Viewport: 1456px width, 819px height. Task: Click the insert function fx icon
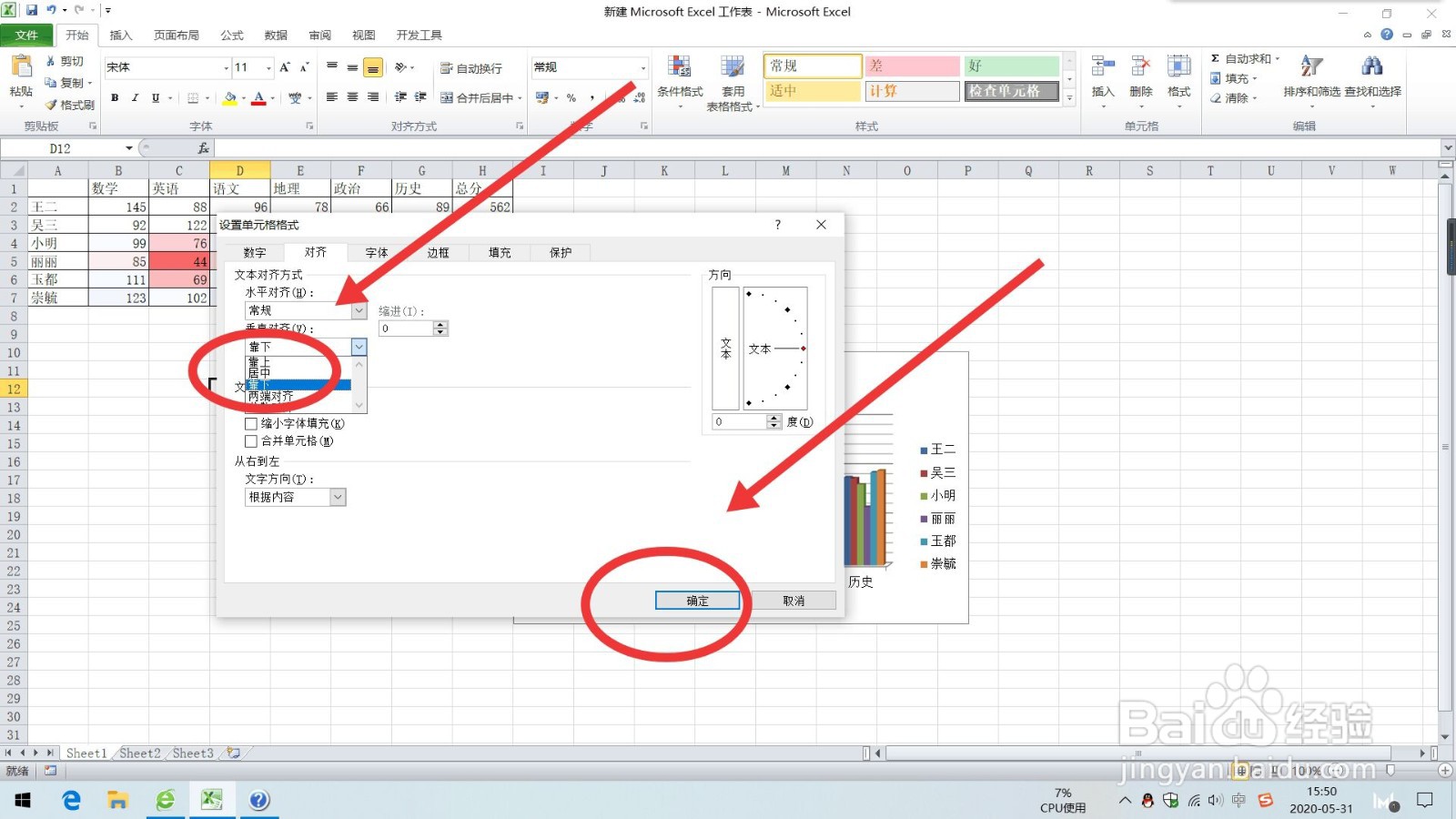pos(203,147)
